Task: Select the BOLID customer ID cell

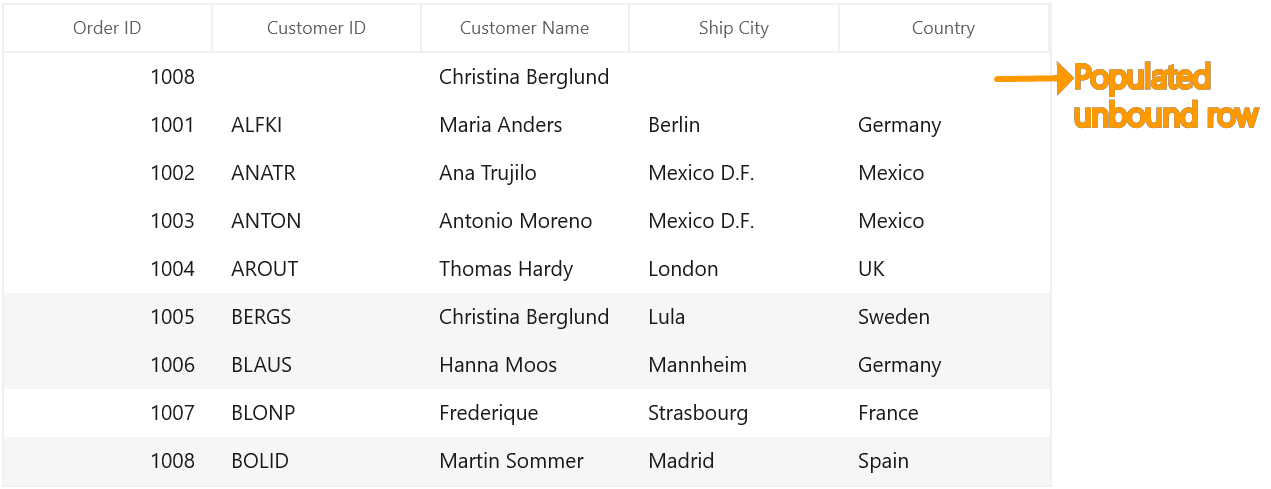Action: tap(316, 461)
